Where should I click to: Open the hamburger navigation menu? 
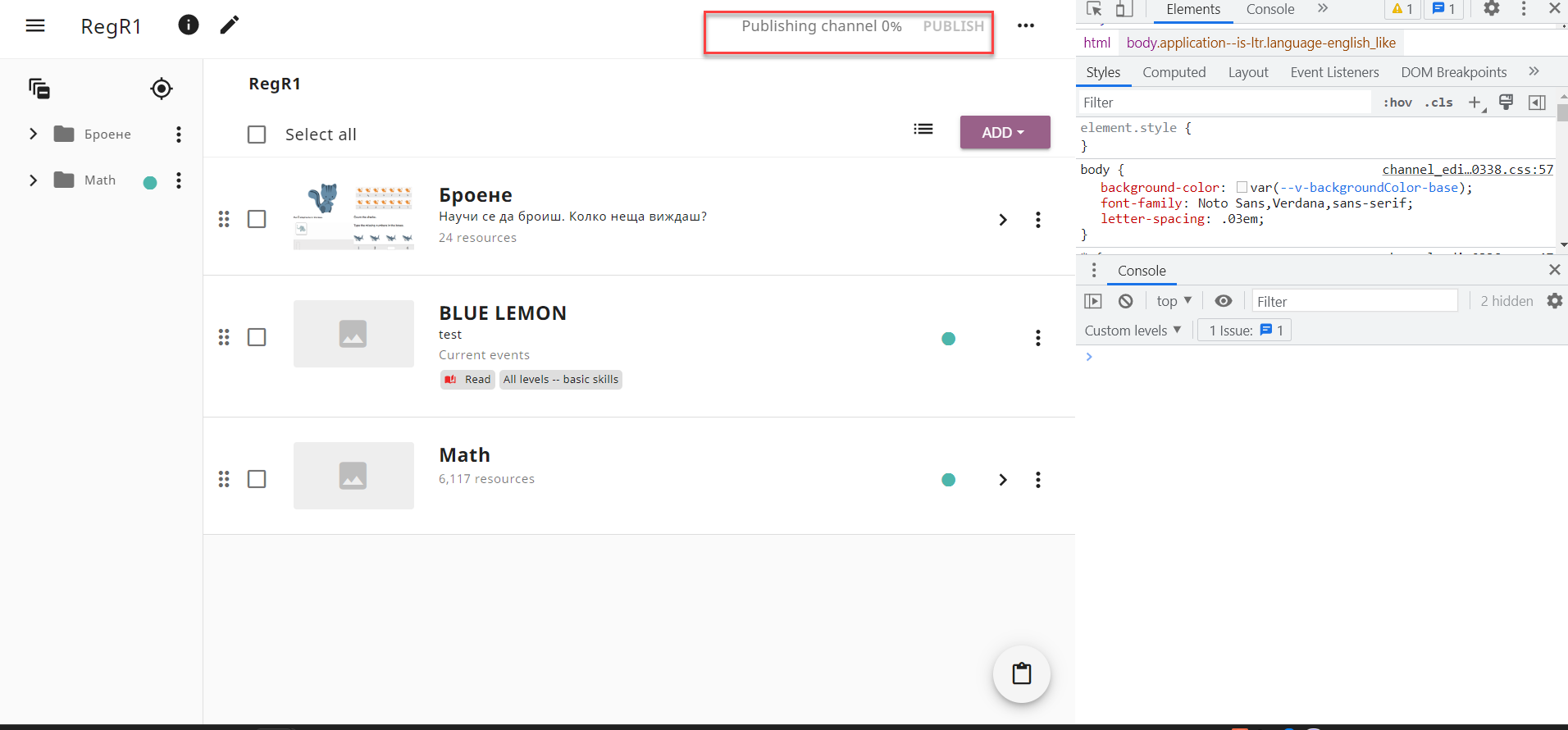coord(35,25)
